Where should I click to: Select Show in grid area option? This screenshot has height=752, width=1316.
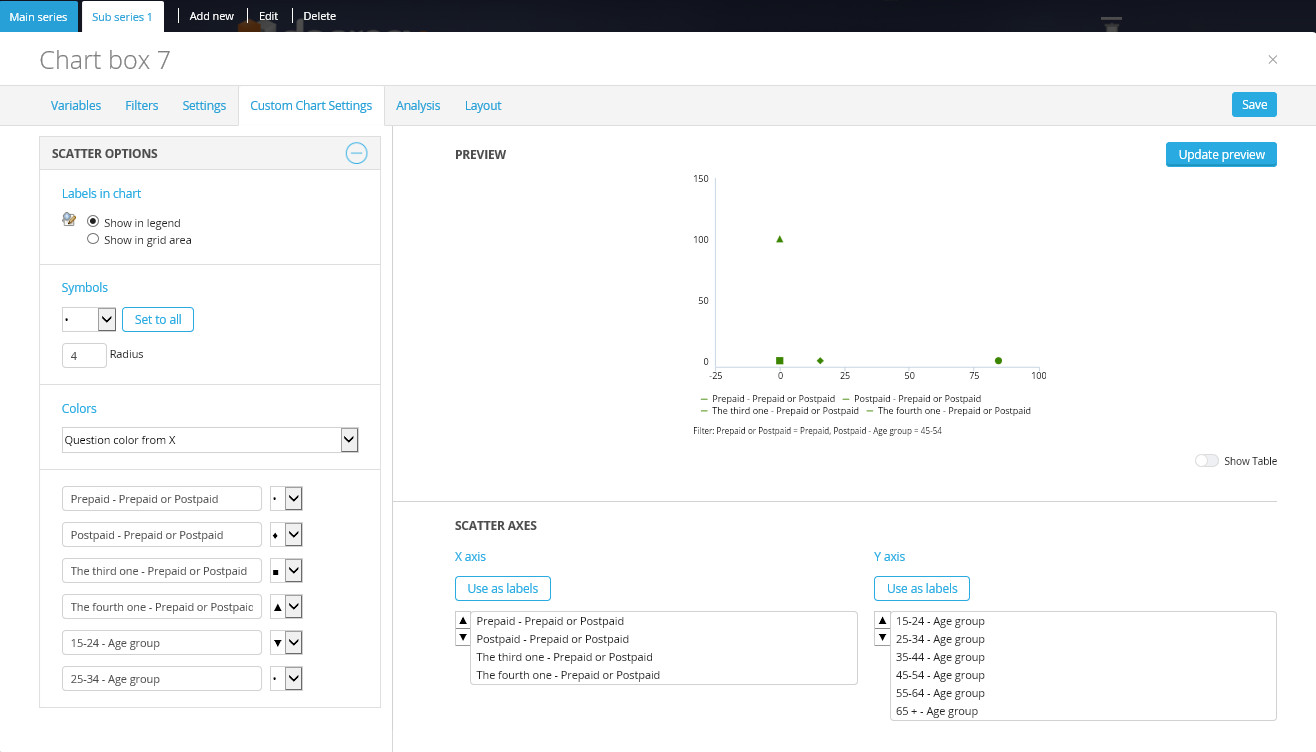(93, 240)
